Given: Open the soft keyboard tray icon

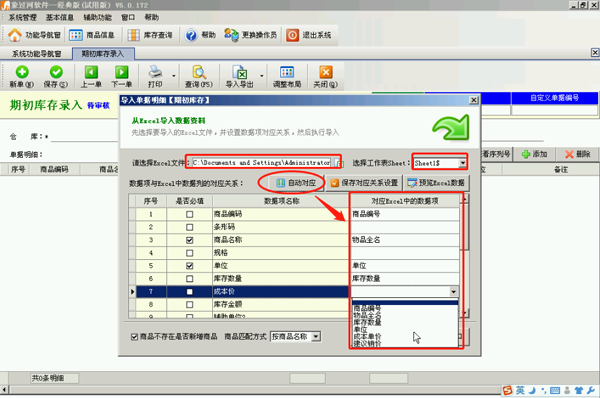Looking at the screenshot, I should click(555, 390).
